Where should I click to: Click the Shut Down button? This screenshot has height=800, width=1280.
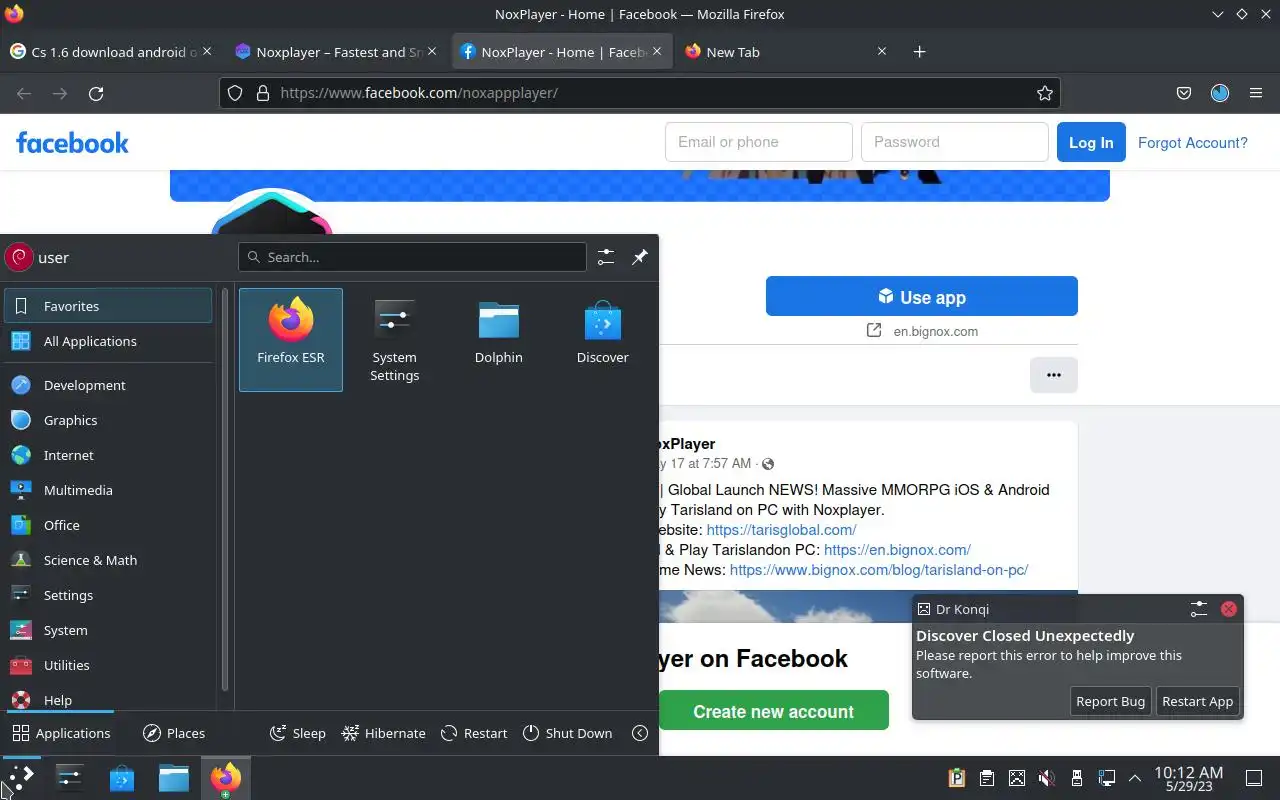point(567,733)
